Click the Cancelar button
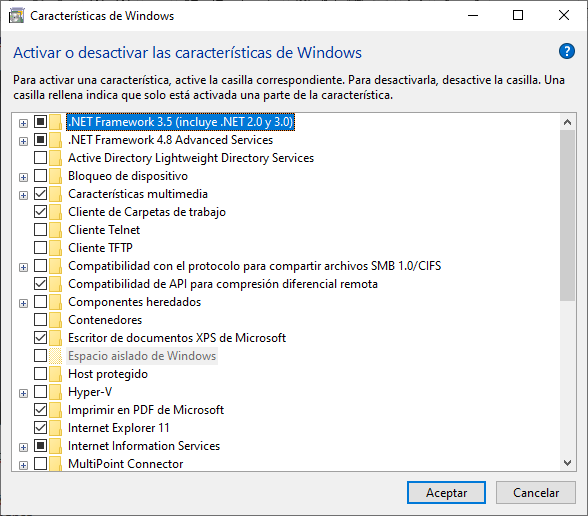The image size is (588, 516). coord(536,492)
